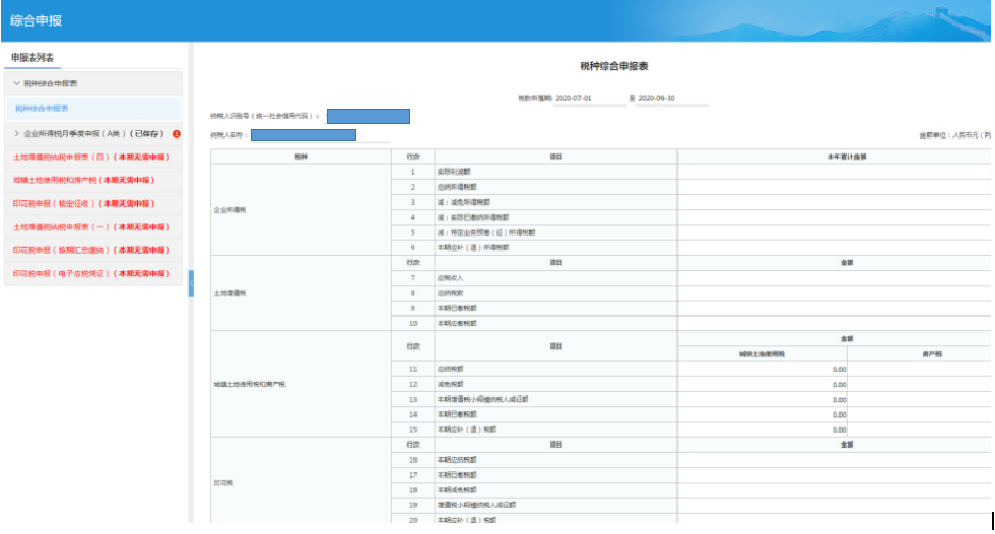Click row 16 本期应纳税额 item
The image size is (995, 534).
point(457,460)
